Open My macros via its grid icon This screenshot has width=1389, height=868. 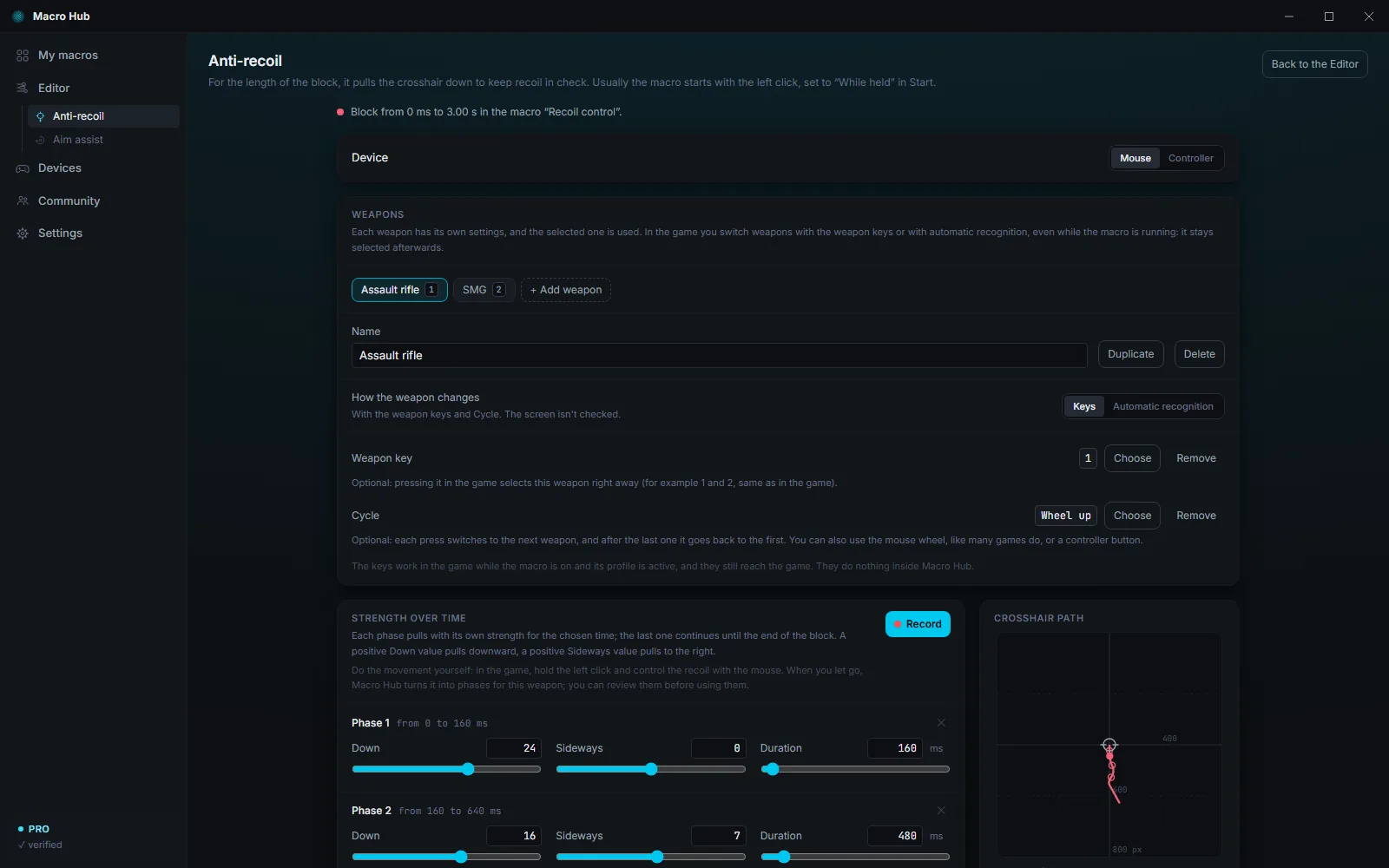23,56
